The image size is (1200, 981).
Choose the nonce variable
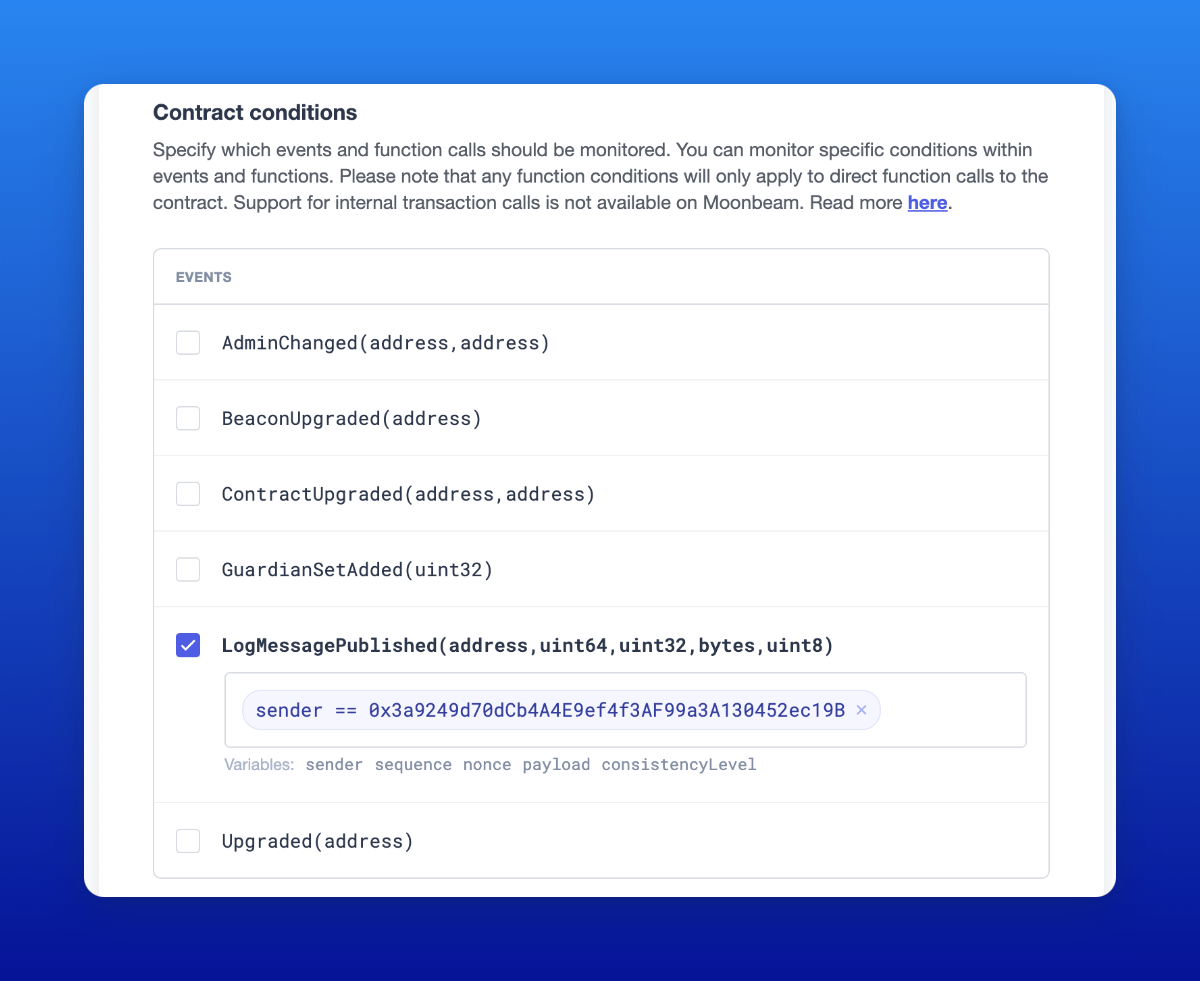coord(487,765)
